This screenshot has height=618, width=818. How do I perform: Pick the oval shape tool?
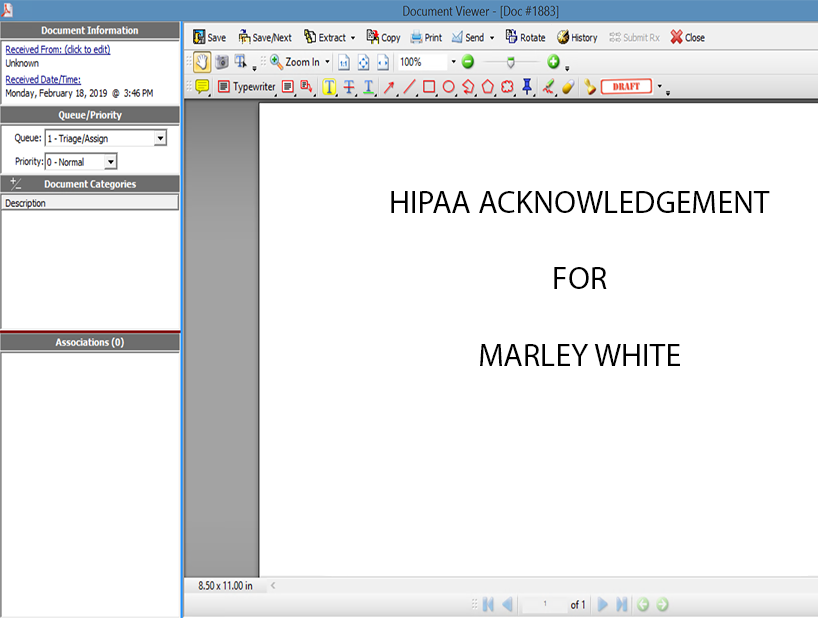(449, 87)
